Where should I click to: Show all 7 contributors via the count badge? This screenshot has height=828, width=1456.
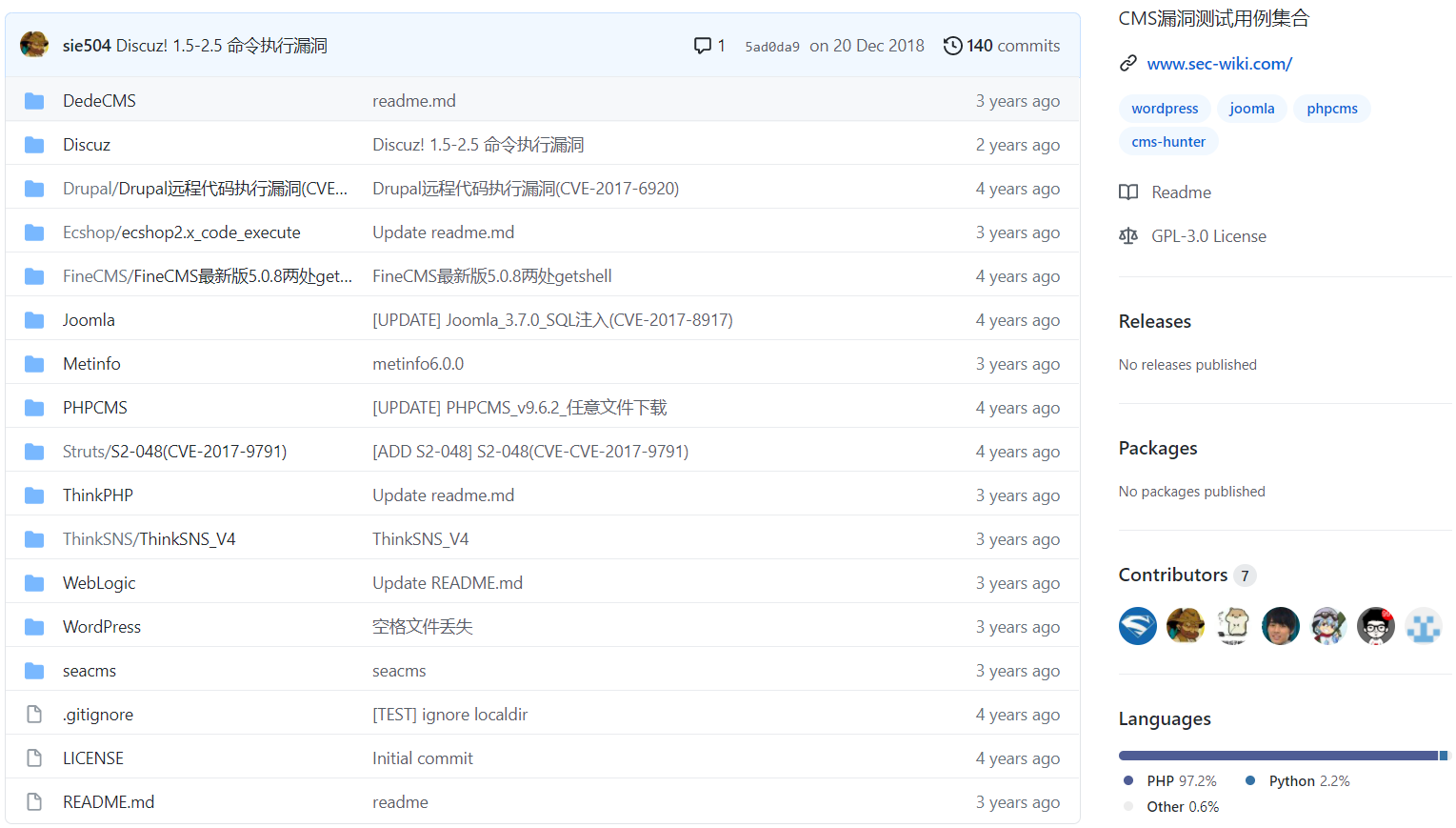coord(1244,575)
